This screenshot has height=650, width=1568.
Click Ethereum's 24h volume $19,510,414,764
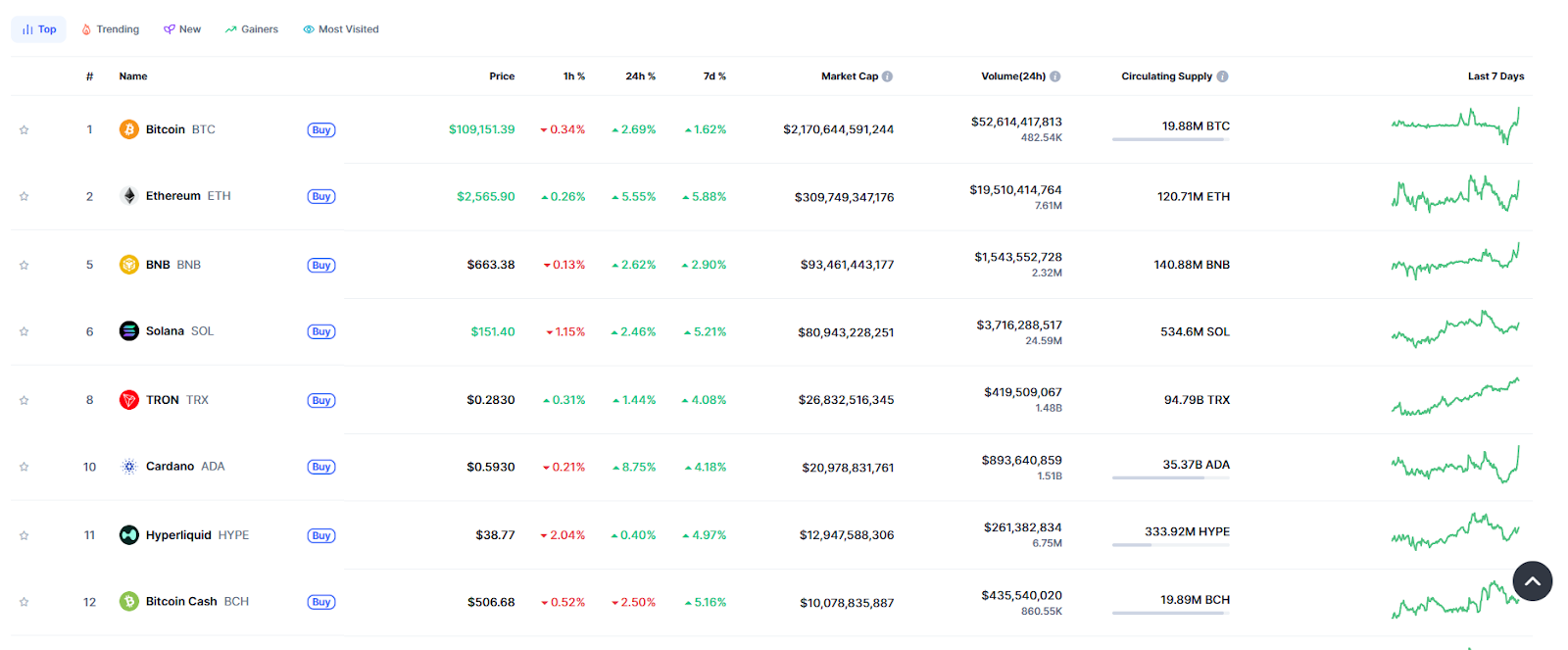click(x=1016, y=190)
